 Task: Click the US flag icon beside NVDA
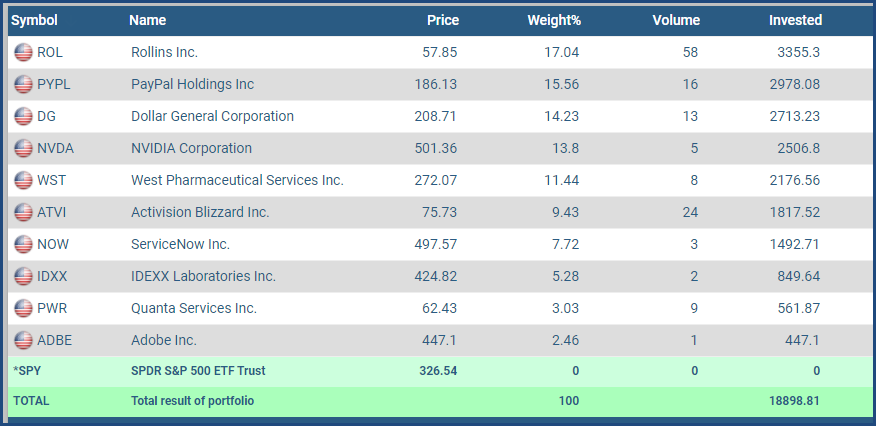pyautogui.click(x=23, y=148)
